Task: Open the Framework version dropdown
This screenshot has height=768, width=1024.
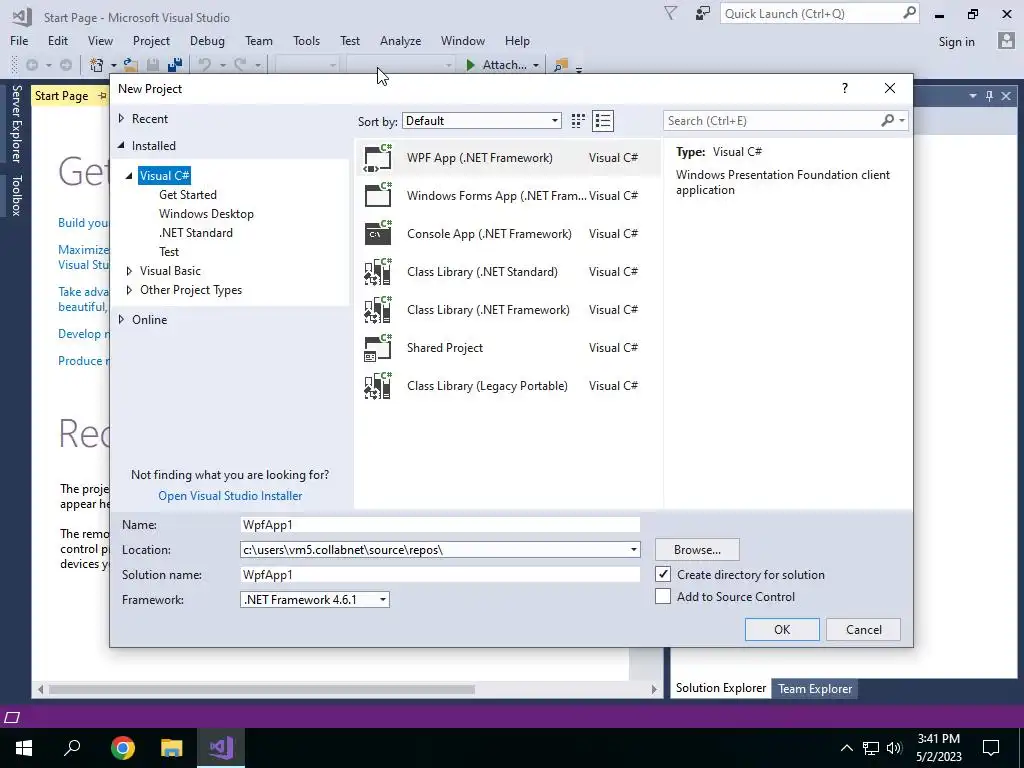Action: (315, 600)
